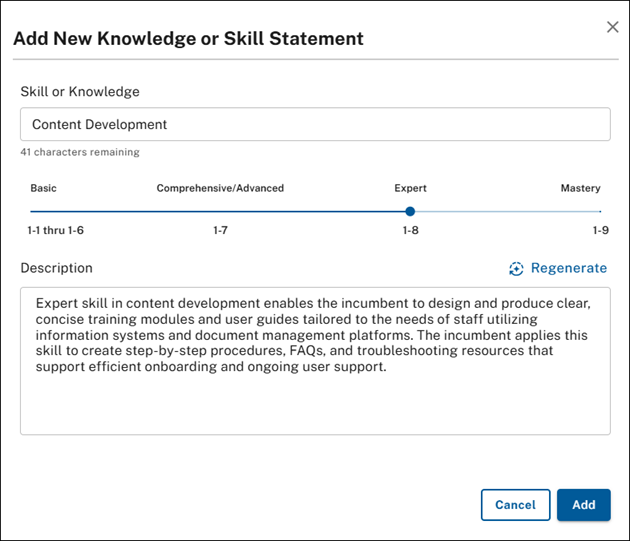This screenshot has height=541, width=630.
Task: Add the new skill statement
Action: tap(584, 505)
